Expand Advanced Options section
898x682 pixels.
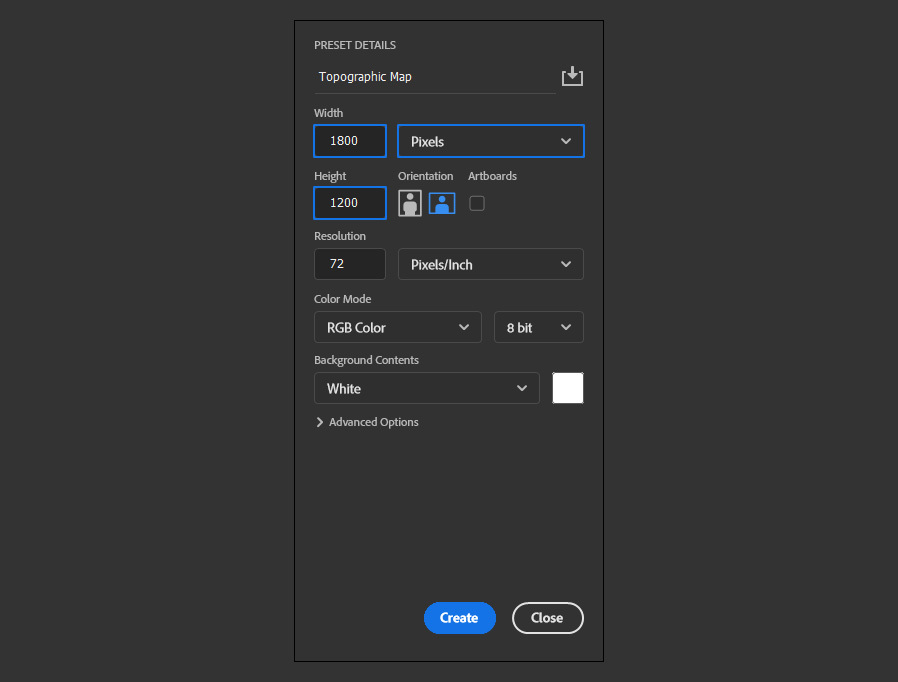(x=367, y=422)
